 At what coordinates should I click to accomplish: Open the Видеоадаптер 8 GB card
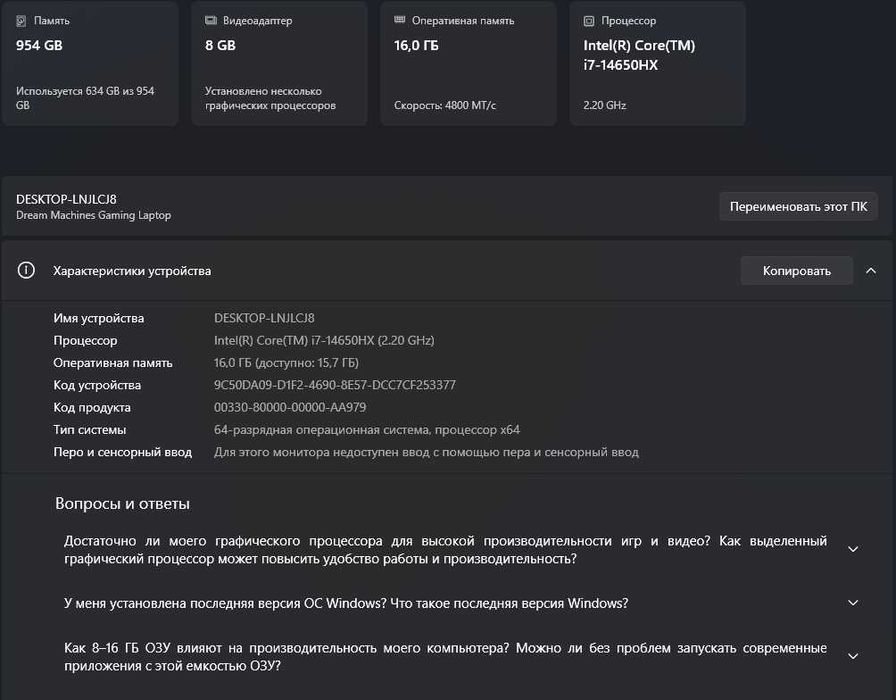point(279,63)
